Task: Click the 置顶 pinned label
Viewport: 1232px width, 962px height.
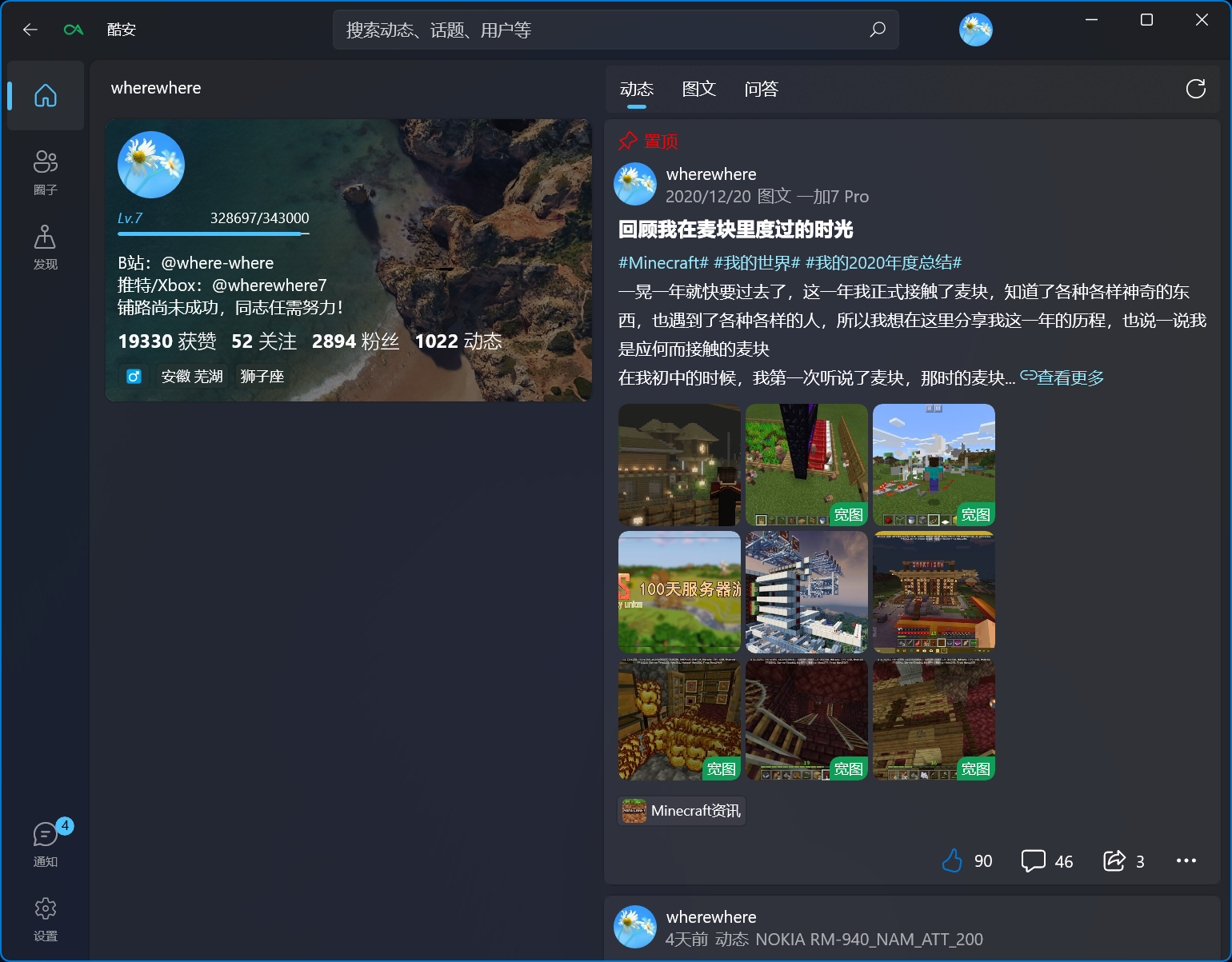Action: pos(649,142)
